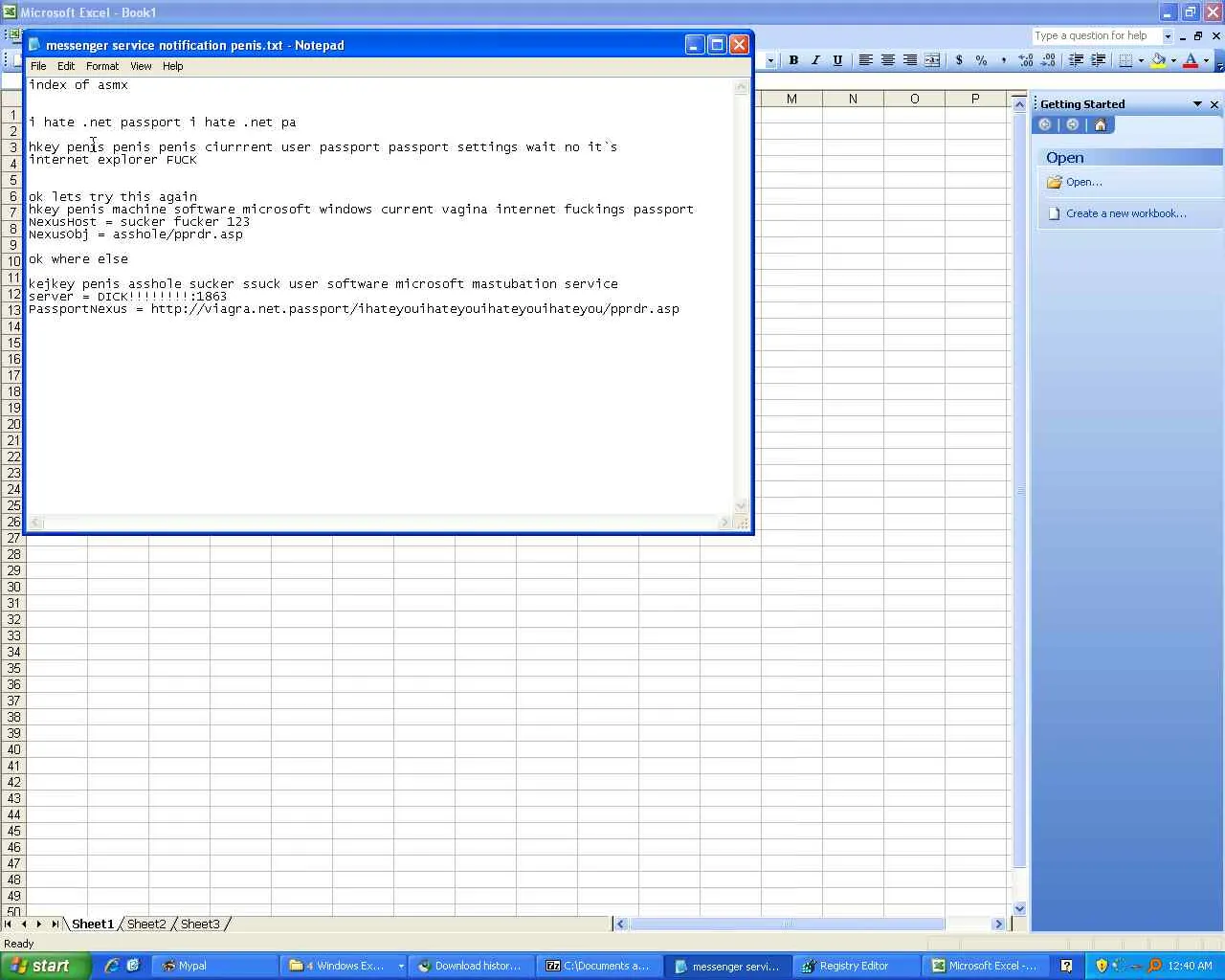Center cell text in Excel toolbar

888,60
